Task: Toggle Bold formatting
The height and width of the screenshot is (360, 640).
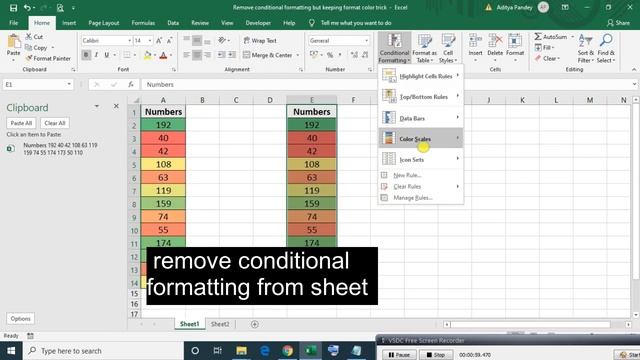Action: point(86,55)
